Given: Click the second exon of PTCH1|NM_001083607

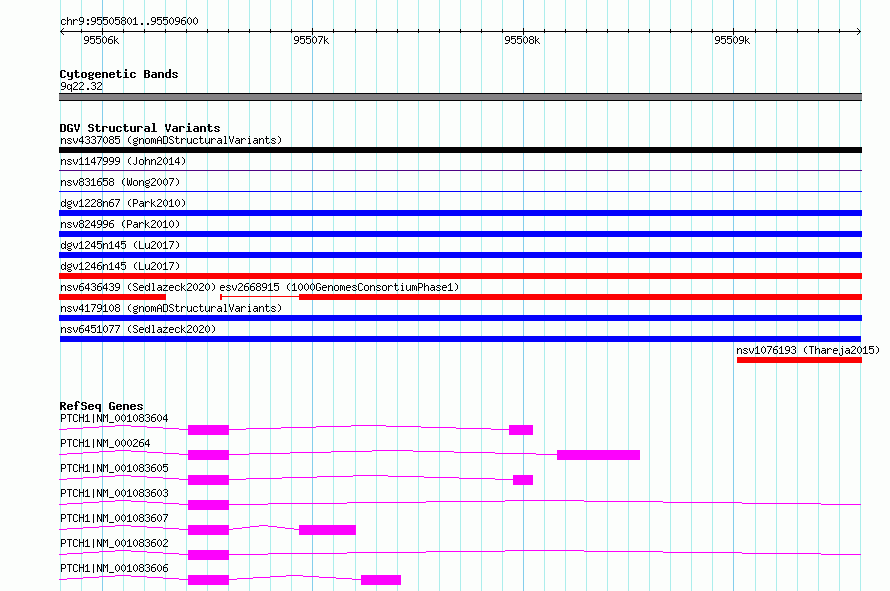Looking at the screenshot, I should click(328, 530).
